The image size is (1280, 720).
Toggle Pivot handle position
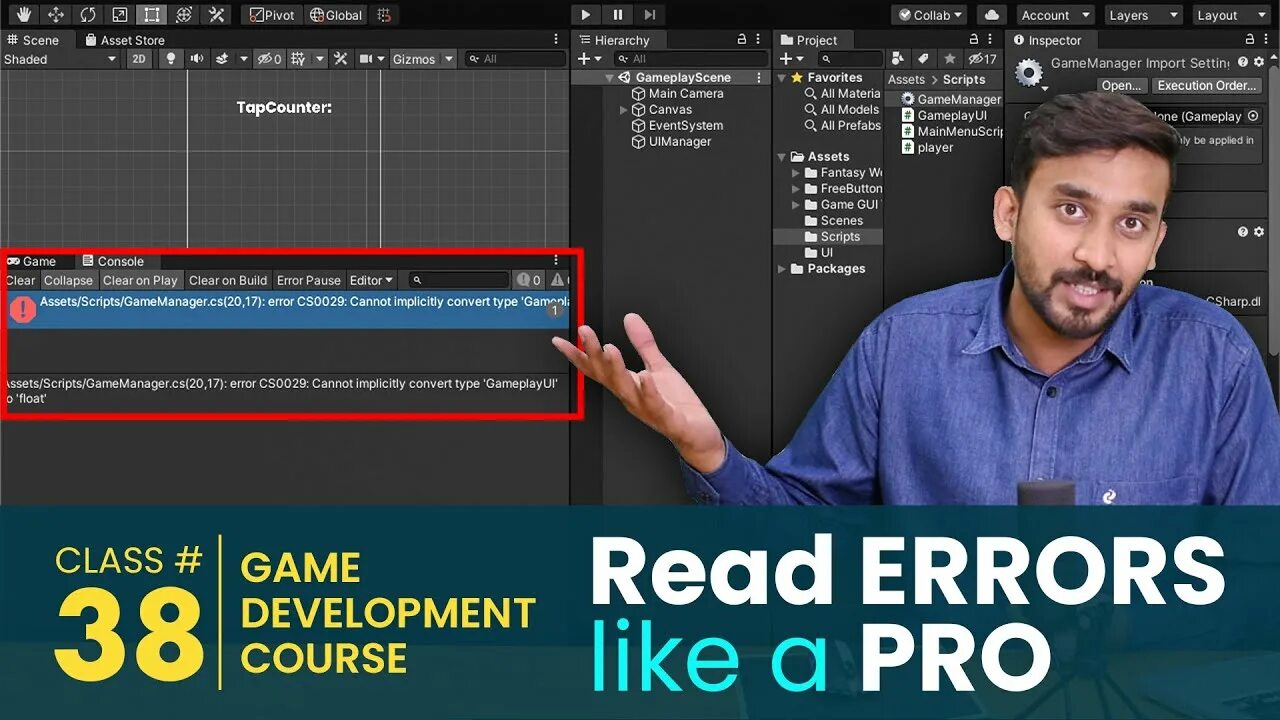click(272, 15)
